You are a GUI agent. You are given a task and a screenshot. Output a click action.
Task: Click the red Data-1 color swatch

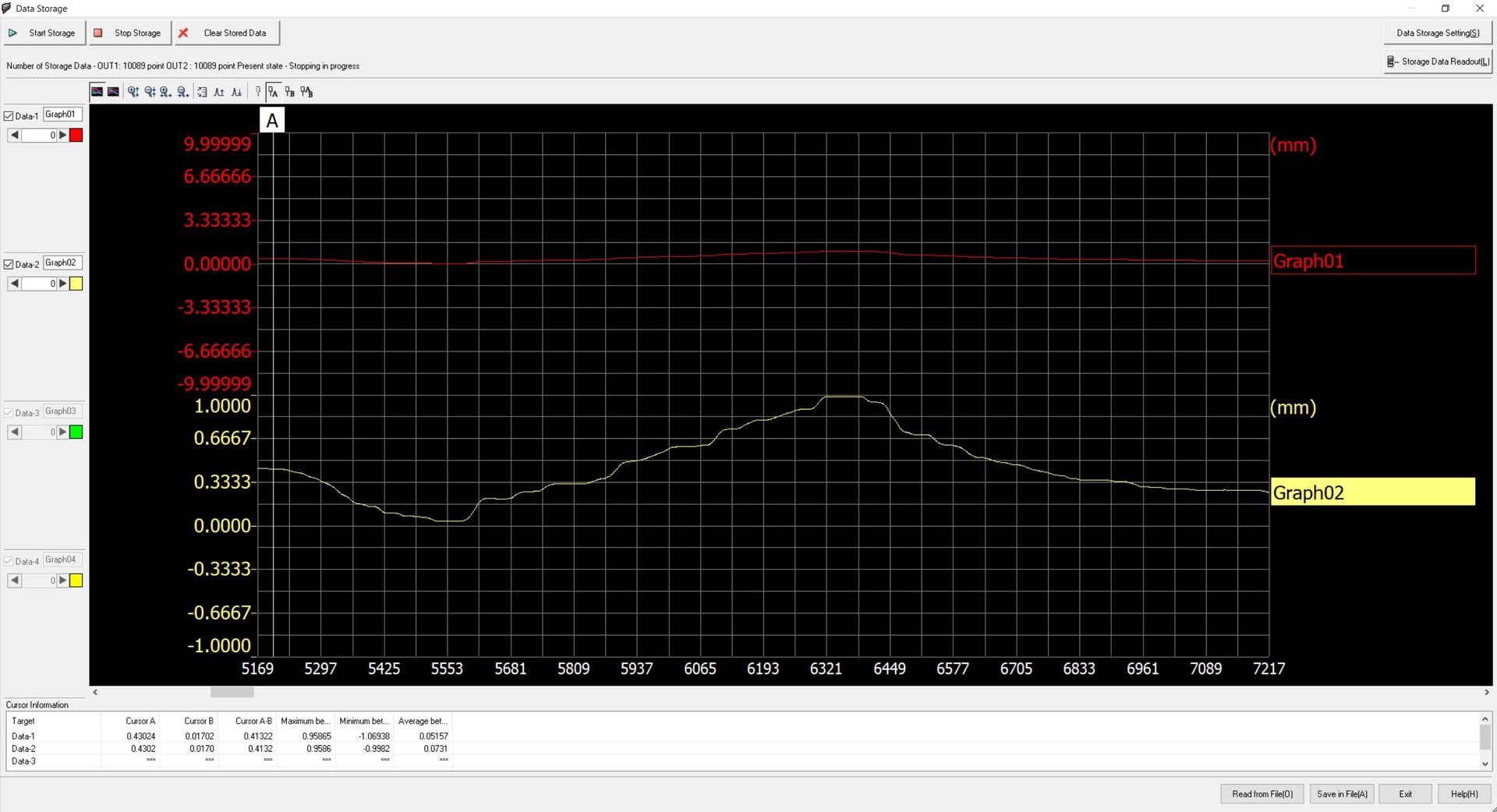click(x=76, y=136)
